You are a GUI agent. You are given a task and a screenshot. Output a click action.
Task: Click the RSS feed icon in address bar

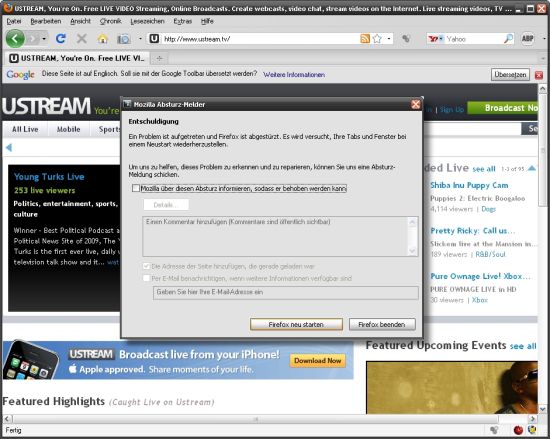[x=365, y=39]
